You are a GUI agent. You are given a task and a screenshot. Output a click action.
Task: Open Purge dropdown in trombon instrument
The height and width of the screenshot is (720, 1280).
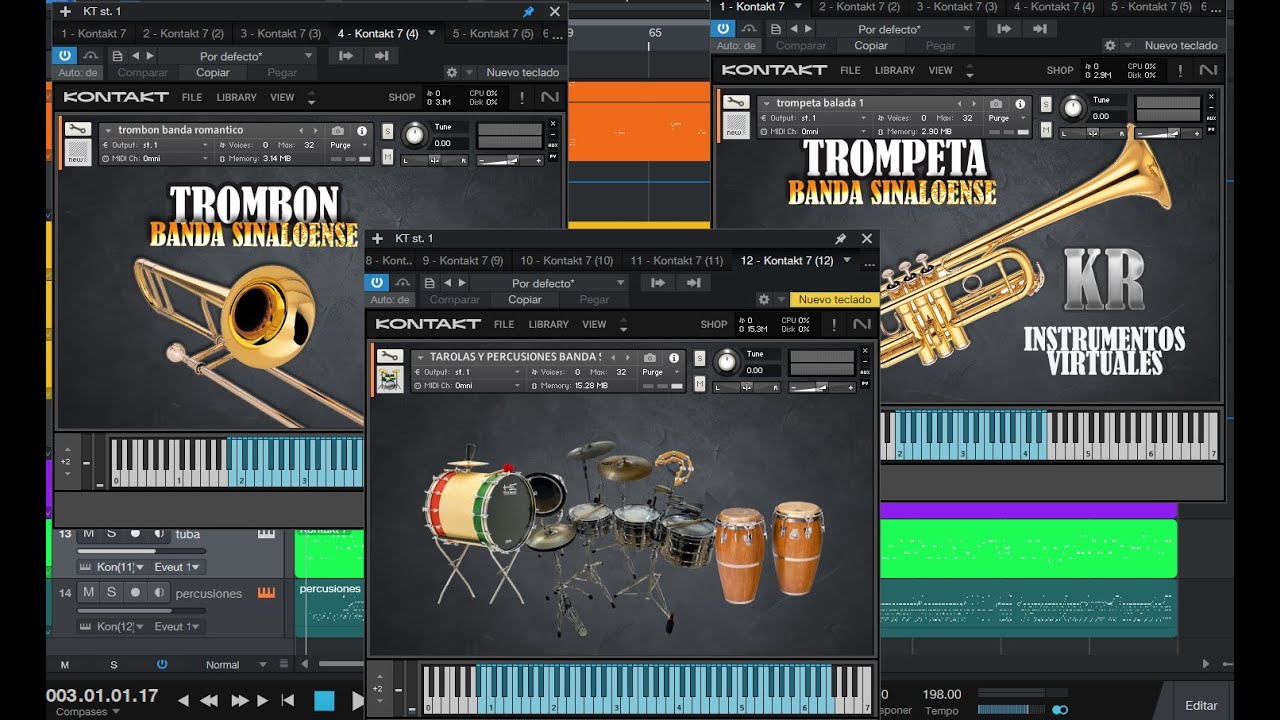tap(346, 145)
